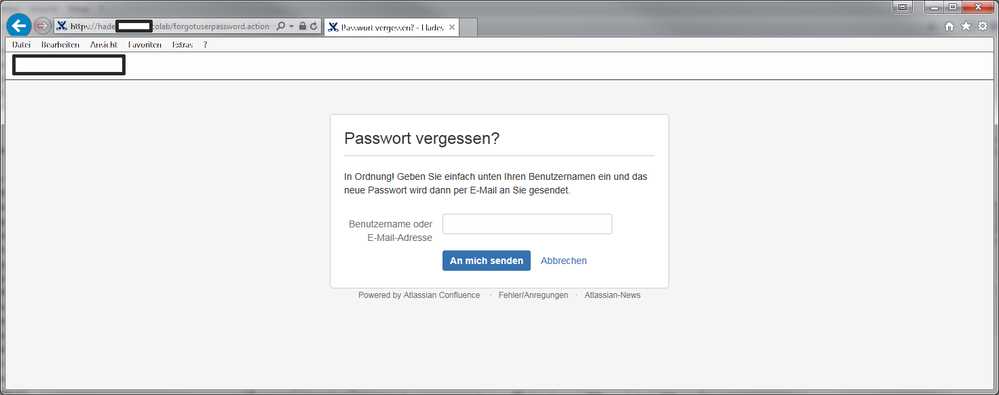Click the 'An mich senden' button
Image resolution: width=999 pixels, height=395 pixels.
click(x=486, y=261)
